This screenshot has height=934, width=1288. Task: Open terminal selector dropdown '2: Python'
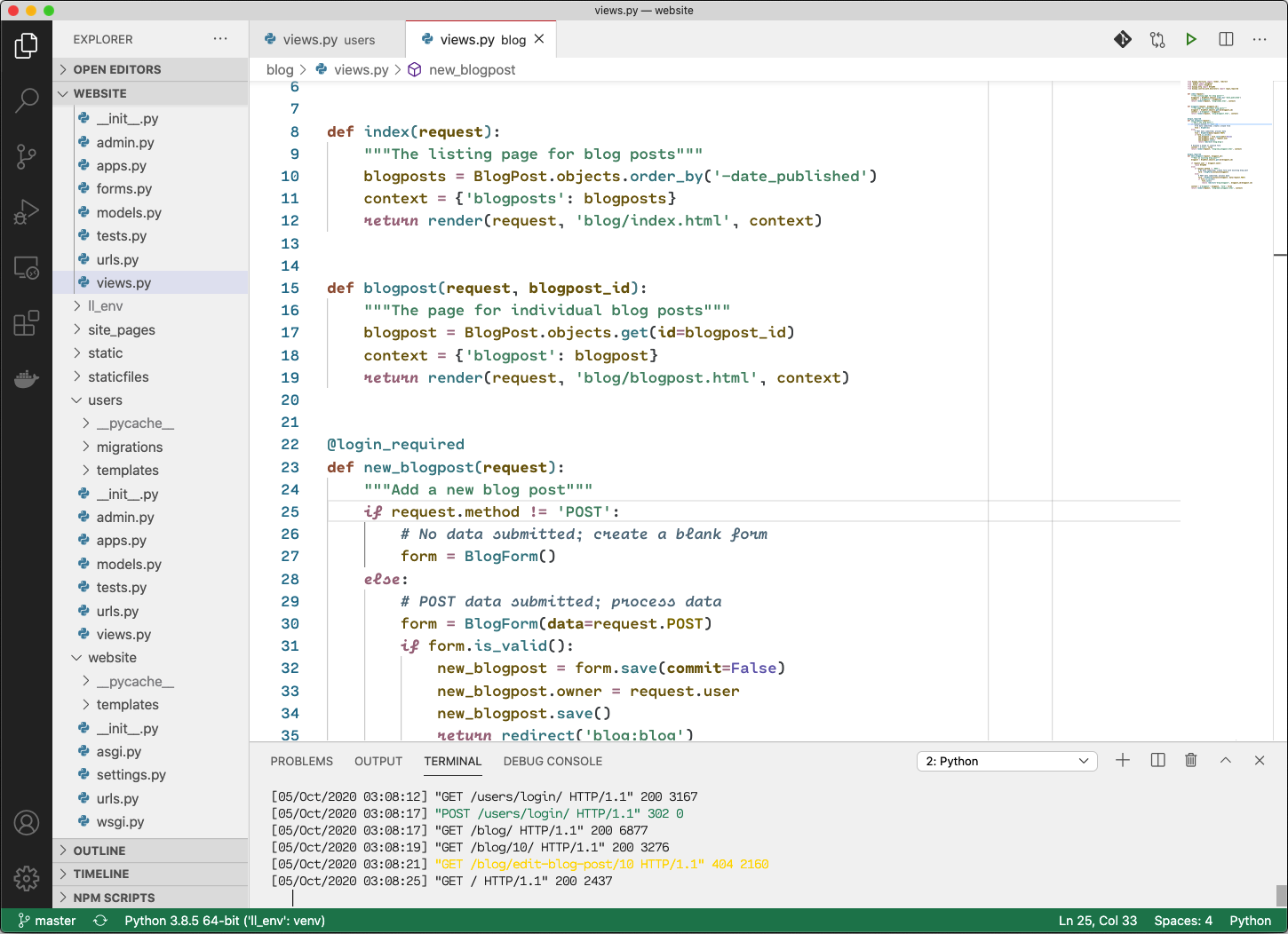tap(1006, 761)
